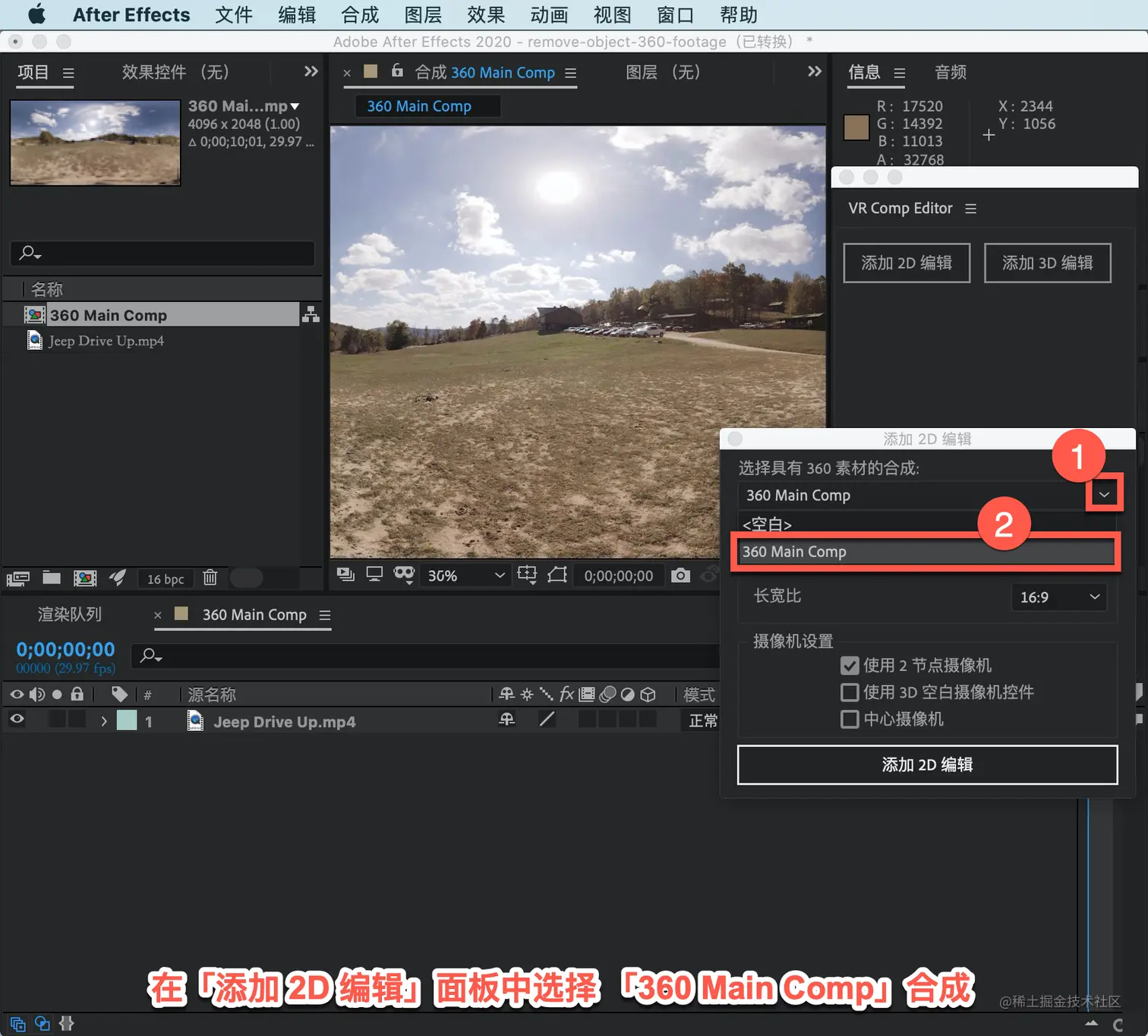Image resolution: width=1148 pixels, height=1036 pixels.
Task: Click the primary viewer monitor icon
Action: point(374,575)
